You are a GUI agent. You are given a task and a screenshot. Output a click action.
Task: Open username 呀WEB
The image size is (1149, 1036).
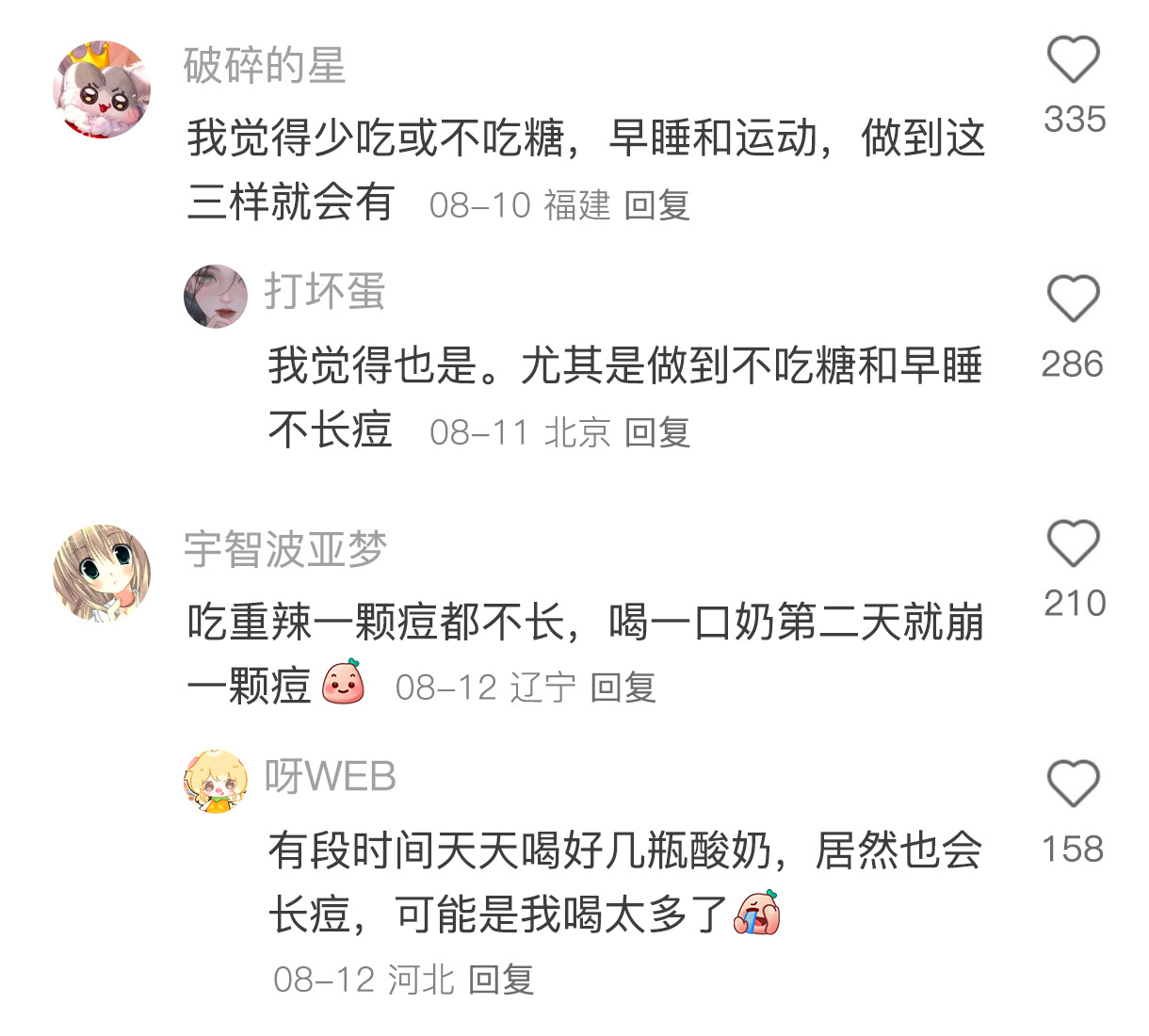[x=330, y=776]
